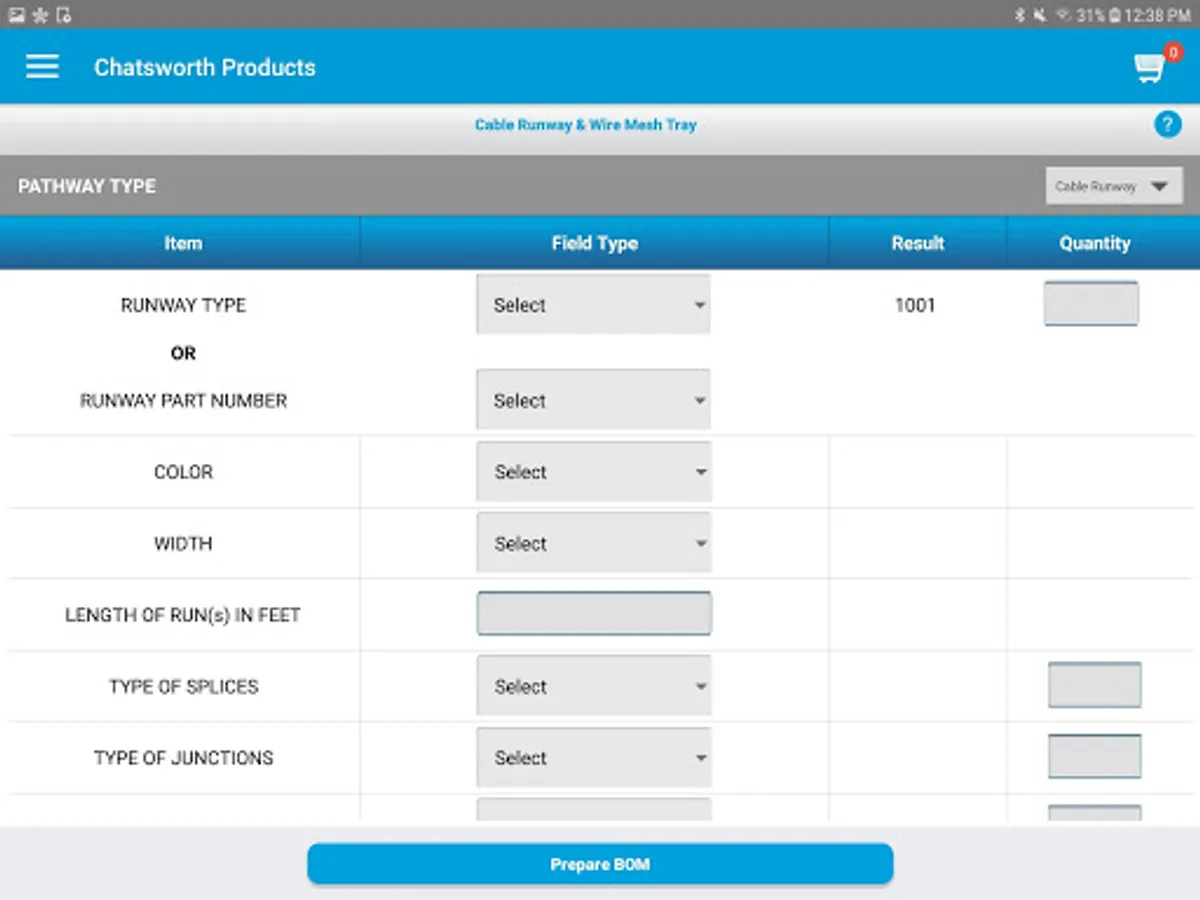Screen dimensions: 1200x900
Task: Expand the Runway Type select dropdown
Action: pyautogui.click(x=593, y=305)
